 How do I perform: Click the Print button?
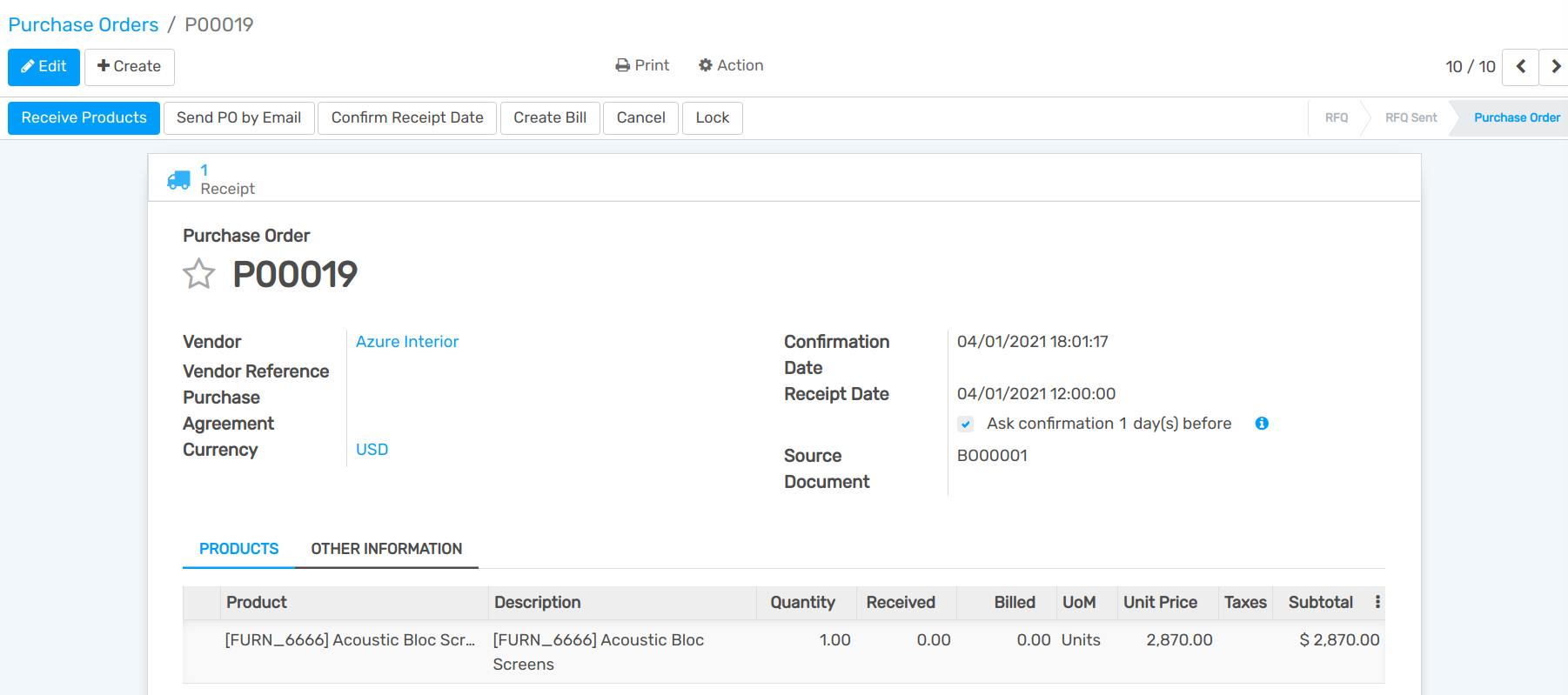point(642,65)
